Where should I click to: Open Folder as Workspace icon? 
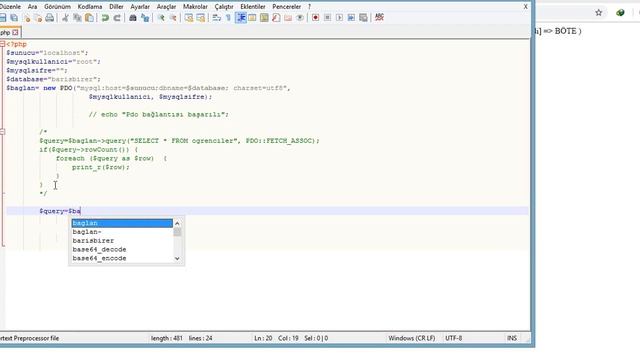click(288, 18)
